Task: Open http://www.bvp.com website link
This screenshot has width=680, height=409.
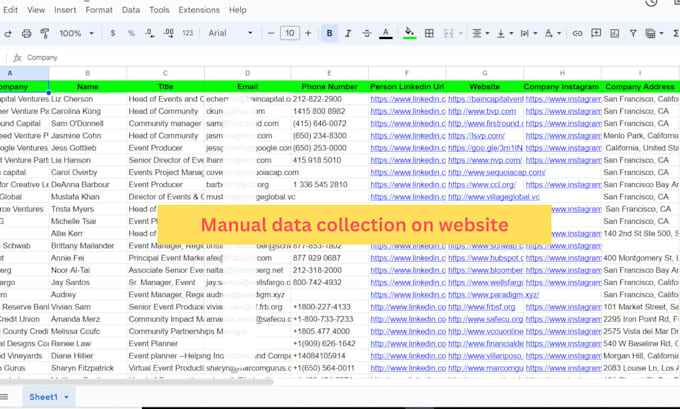Action: tap(482, 111)
